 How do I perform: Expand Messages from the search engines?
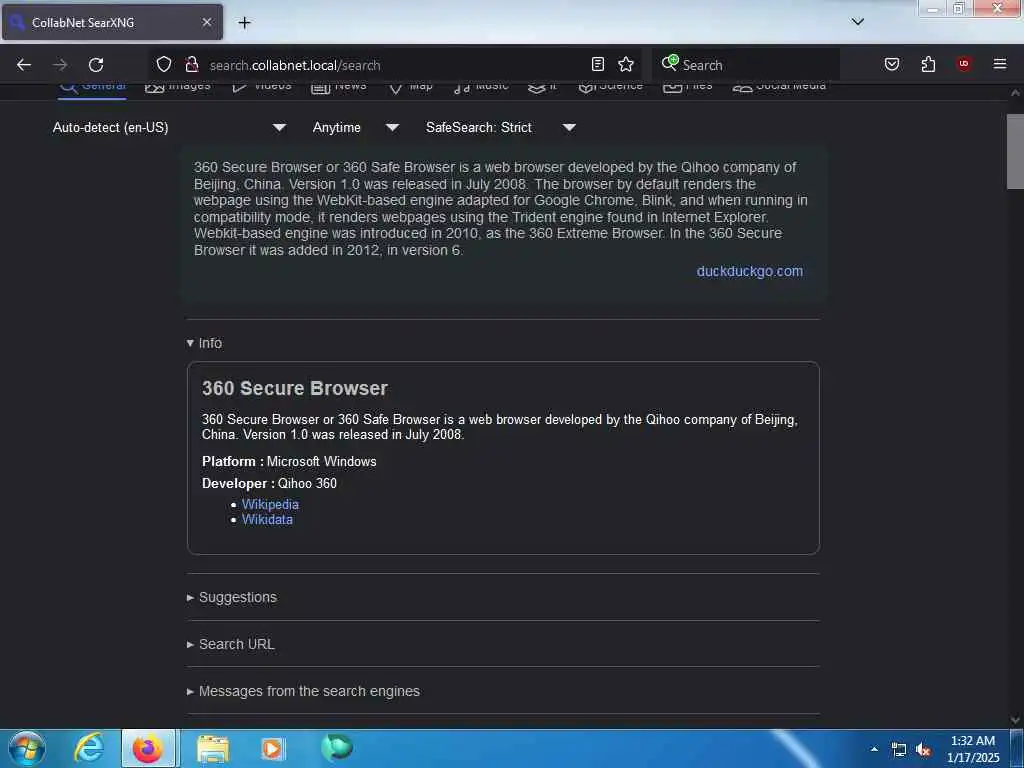point(303,691)
